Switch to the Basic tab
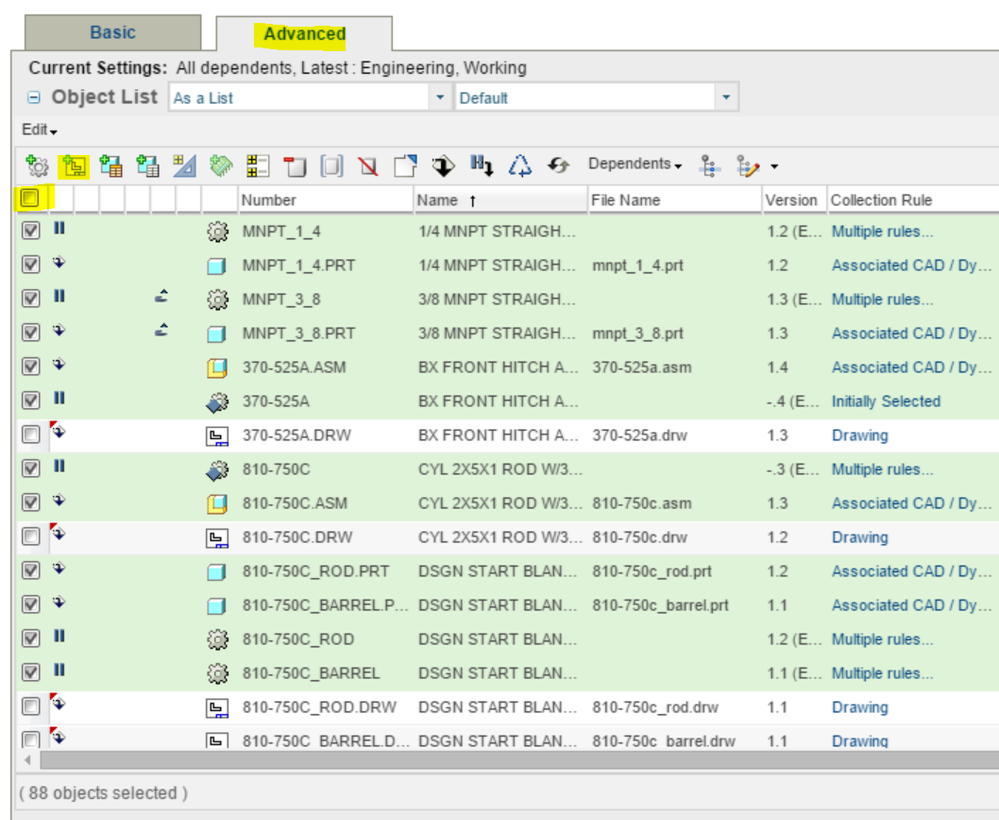The height and width of the screenshot is (820, 999). click(x=112, y=32)
